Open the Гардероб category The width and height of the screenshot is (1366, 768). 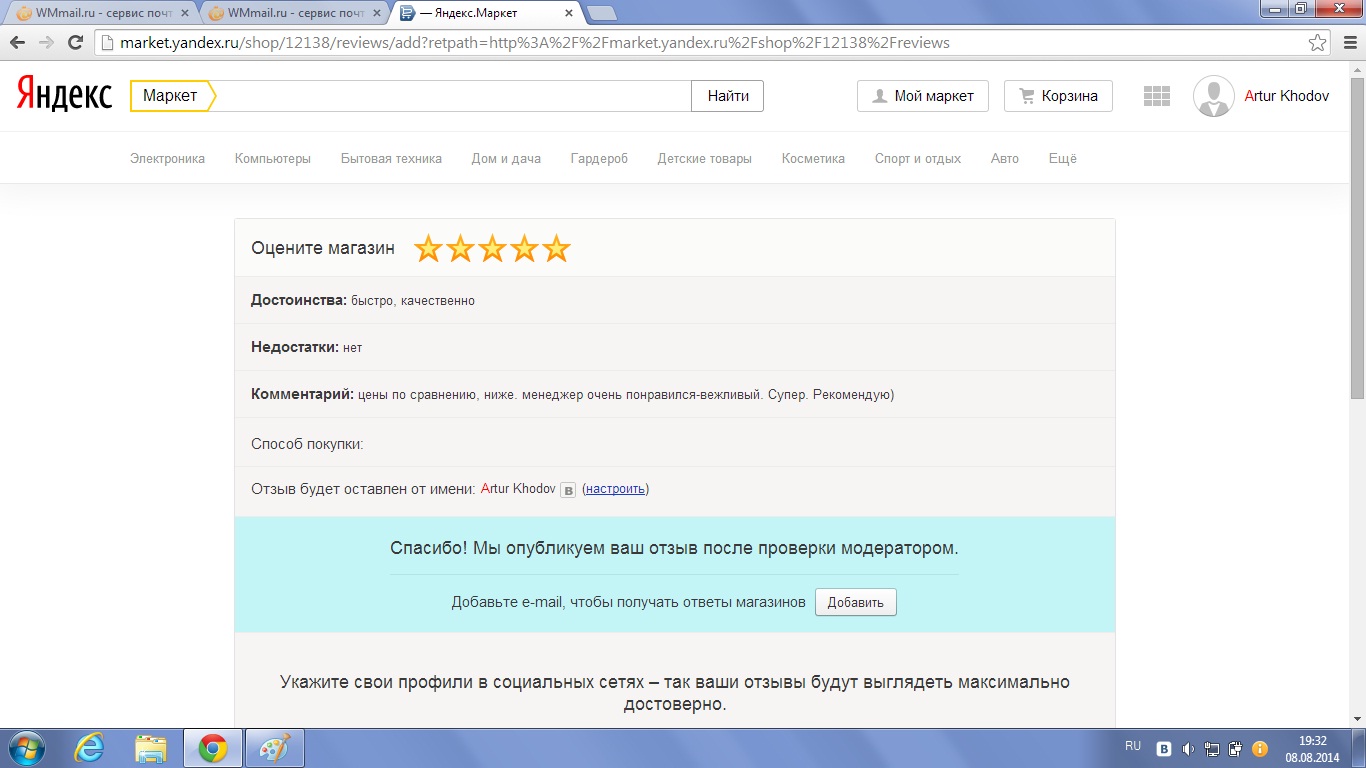tap(599, 158)
